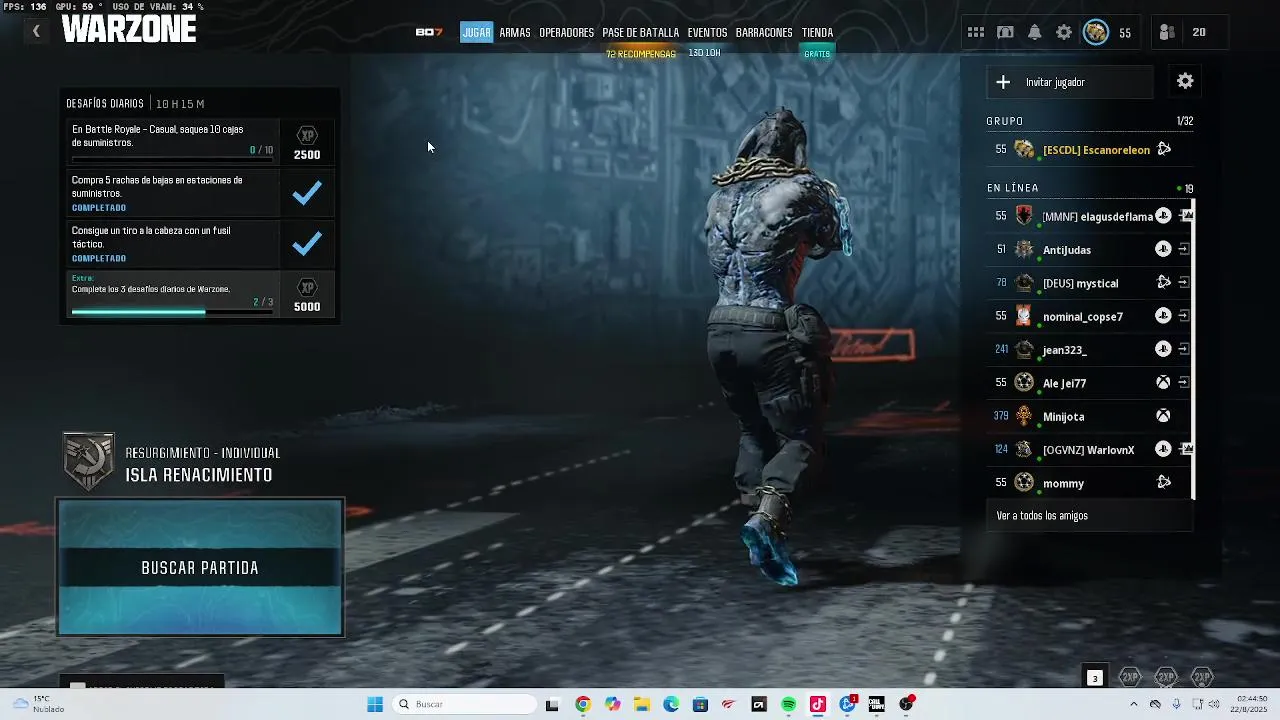Click Xbox icon on Ale Jei77 row
1280x720 pixels.
(x=1163, y=382)
